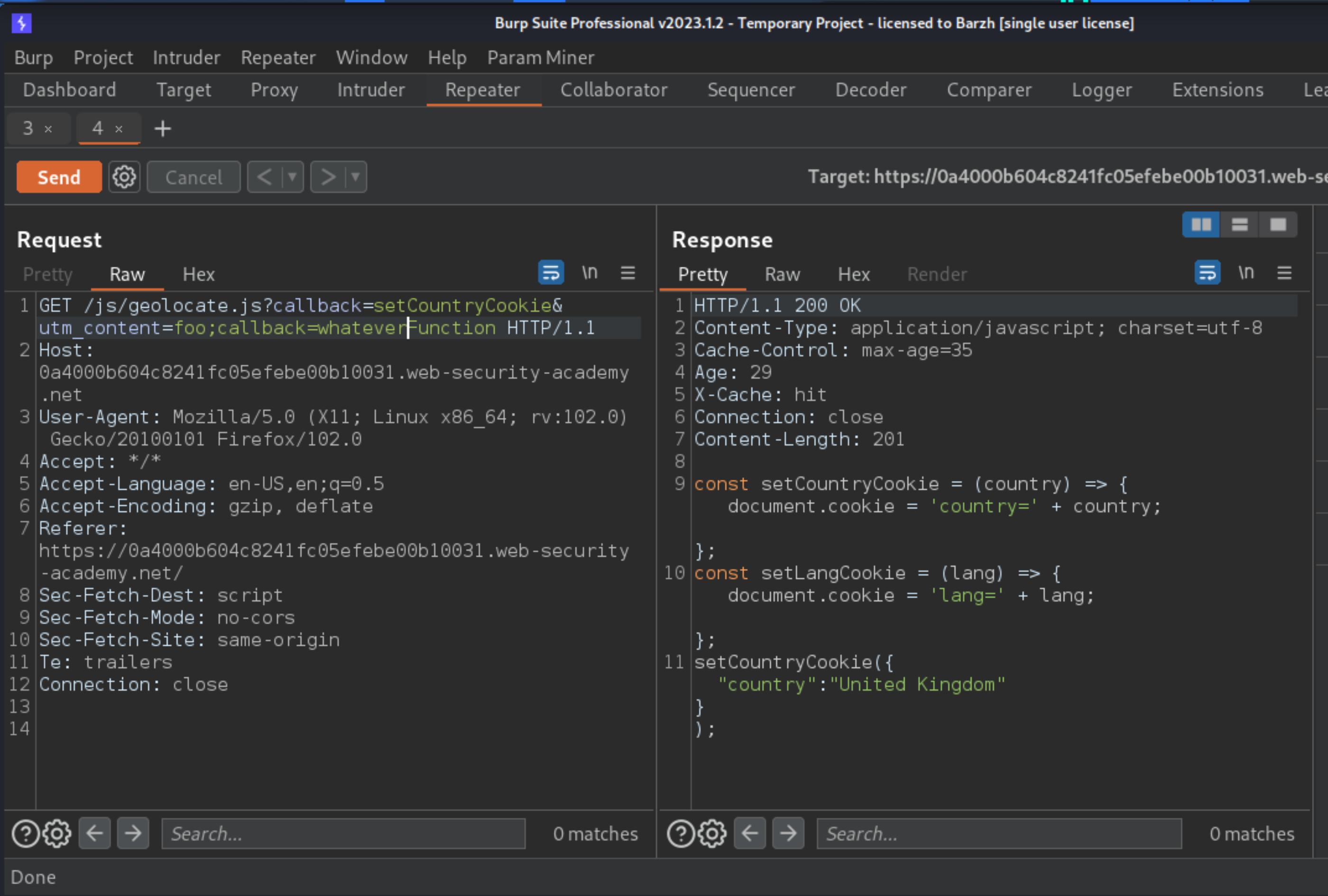Click the Target URL label
This screenshot has height=896, width=1328.
1068,176
